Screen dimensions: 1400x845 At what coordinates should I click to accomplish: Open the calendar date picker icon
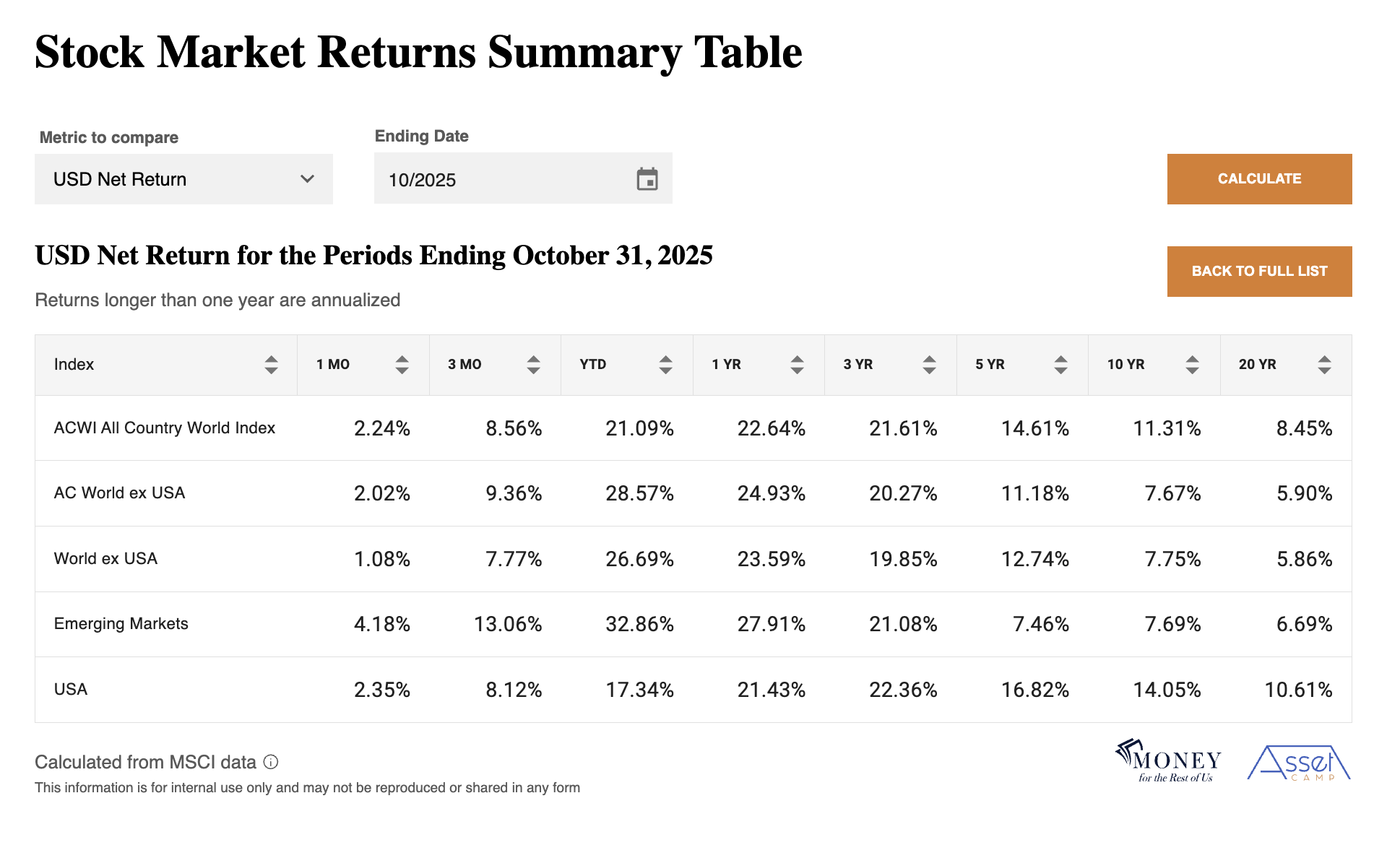tap(647, 179)
